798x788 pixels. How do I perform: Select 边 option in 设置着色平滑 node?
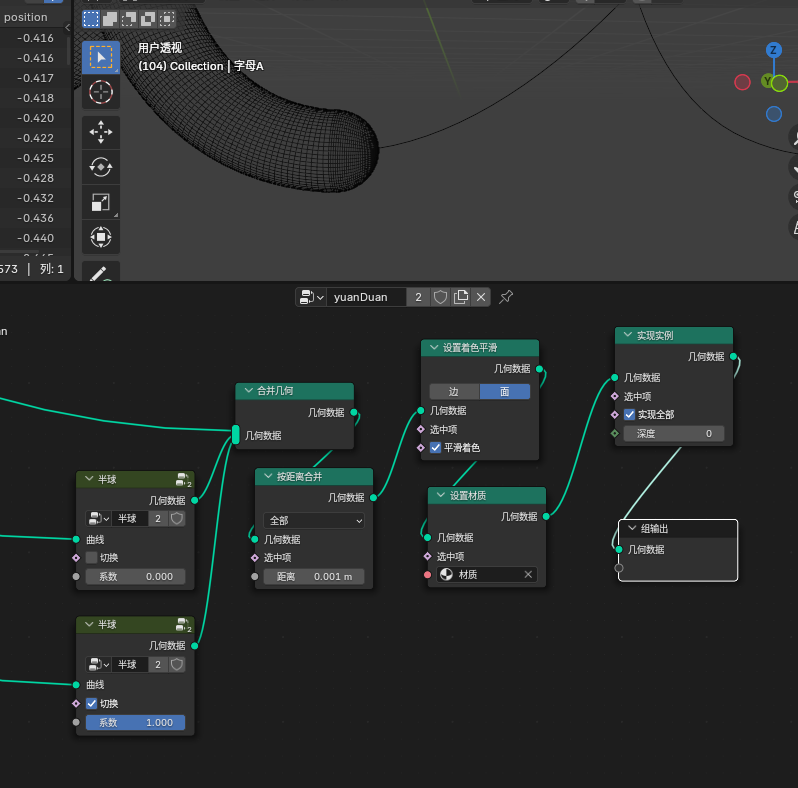pos(454,391)
